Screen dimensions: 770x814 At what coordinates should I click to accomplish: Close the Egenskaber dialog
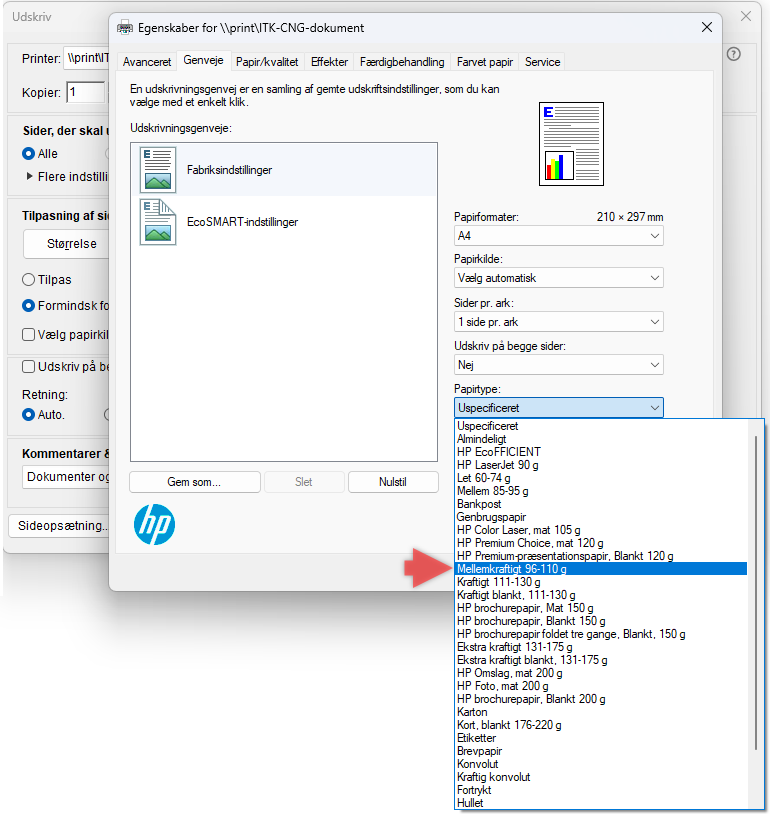(707, 27)
